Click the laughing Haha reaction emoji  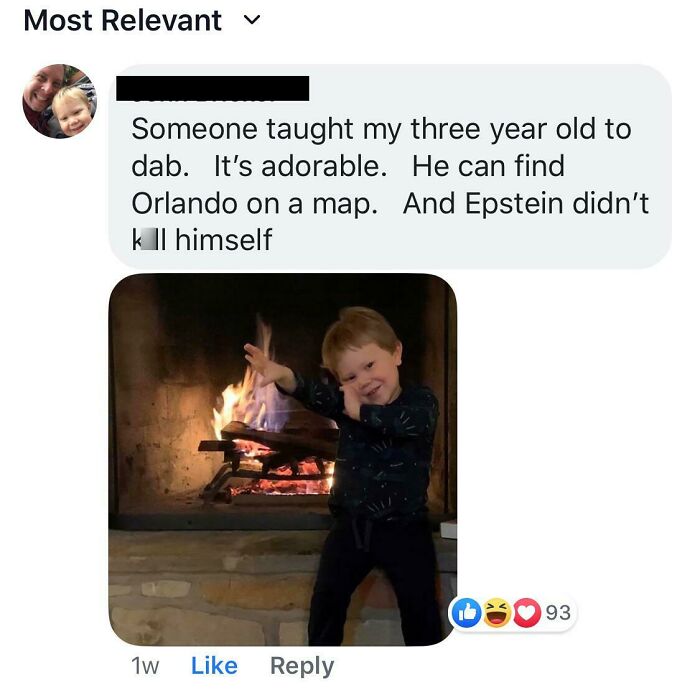pos(497,612)
